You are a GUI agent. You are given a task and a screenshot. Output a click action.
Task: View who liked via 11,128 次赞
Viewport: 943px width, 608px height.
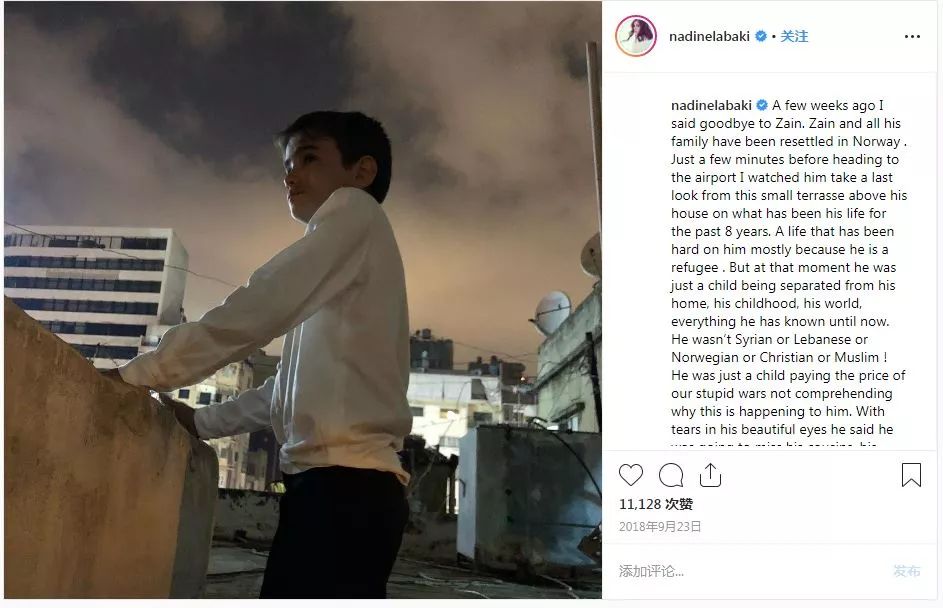point(656,504)
